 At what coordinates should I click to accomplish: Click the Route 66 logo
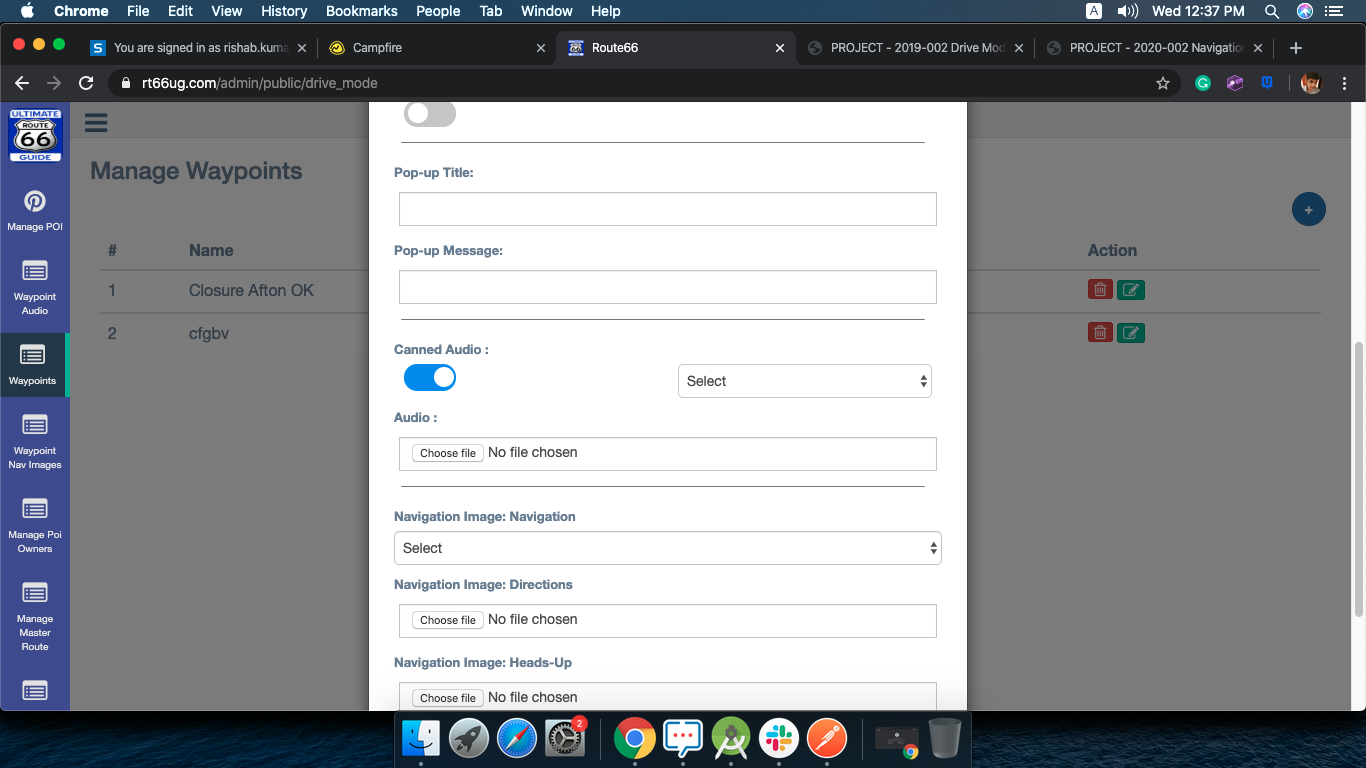[35, 135]
